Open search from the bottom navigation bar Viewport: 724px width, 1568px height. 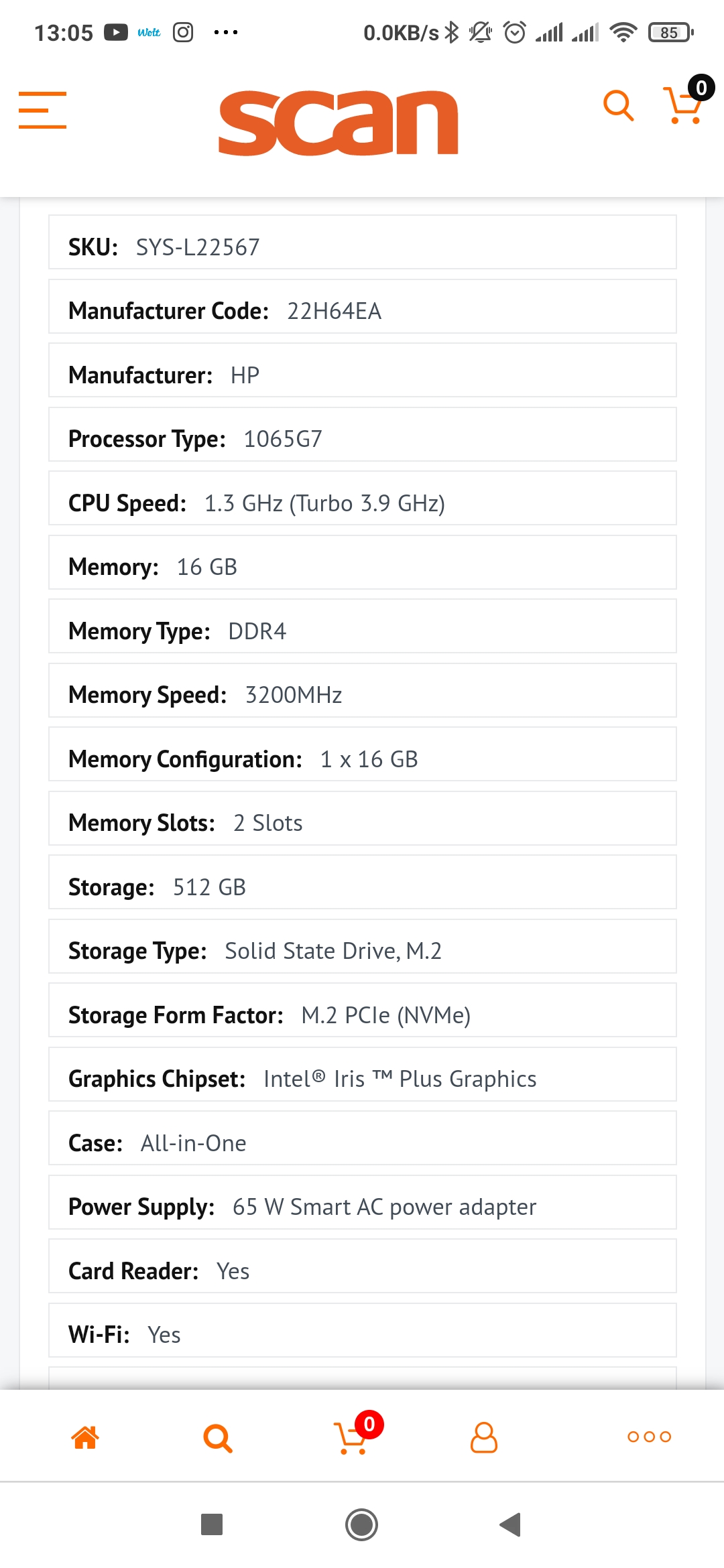coord(217,1436)
